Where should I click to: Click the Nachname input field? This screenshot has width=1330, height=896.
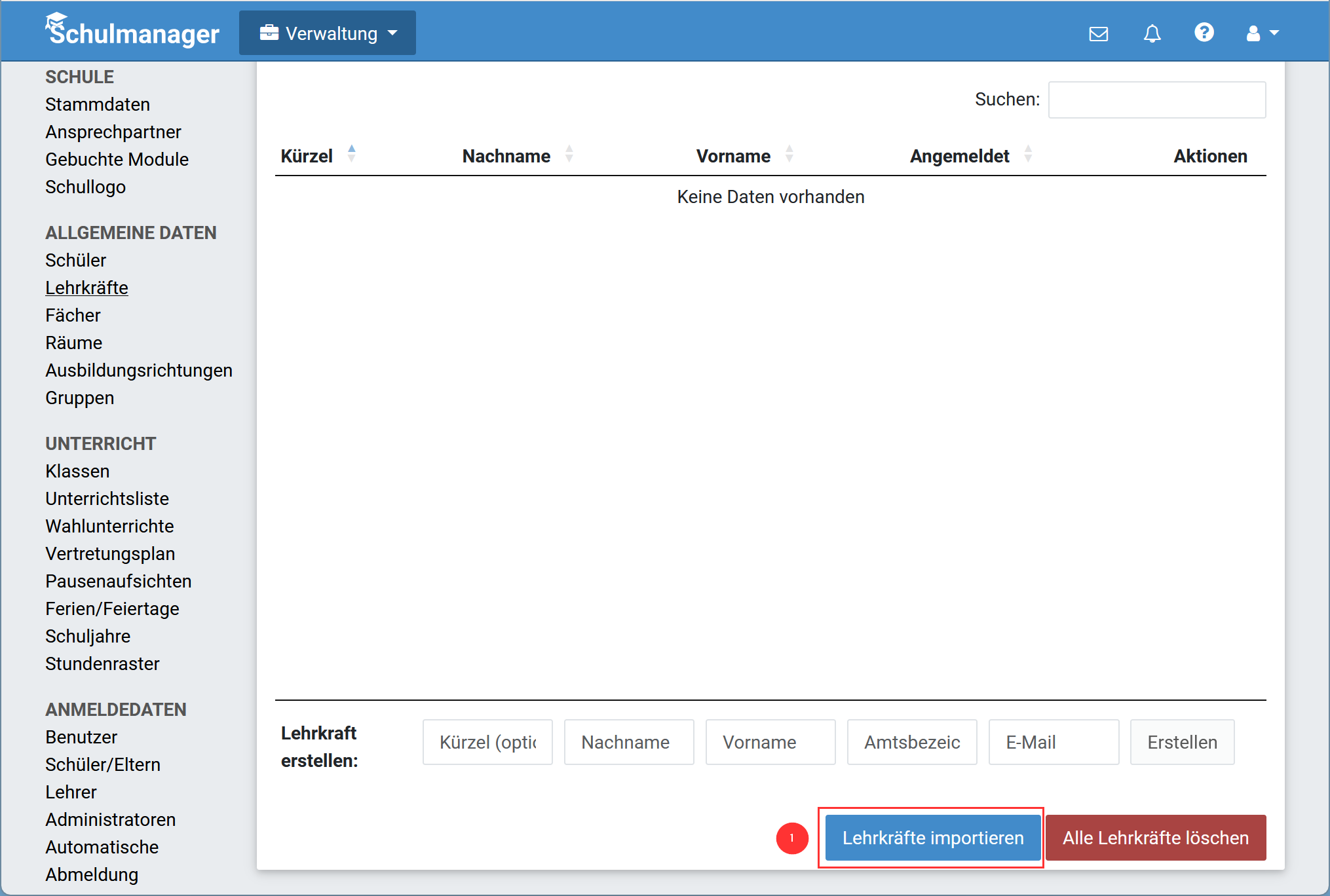tap(629, 742)
